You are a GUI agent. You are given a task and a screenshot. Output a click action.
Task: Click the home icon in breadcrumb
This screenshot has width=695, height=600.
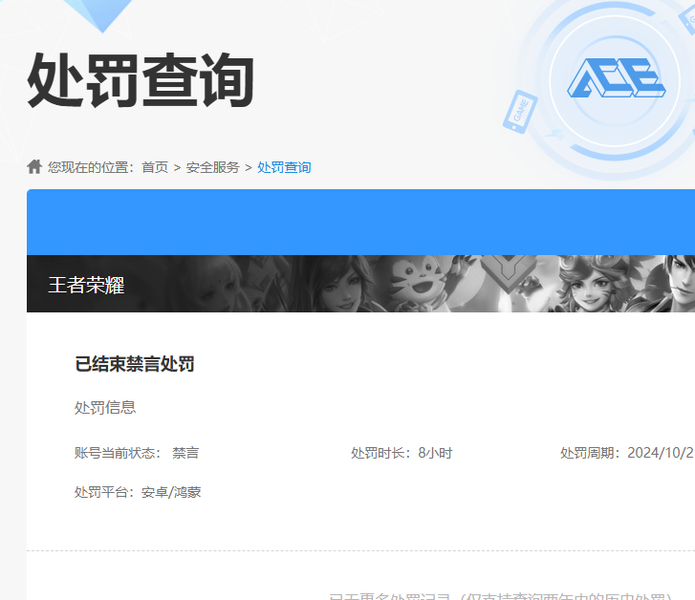click(35, 167)
